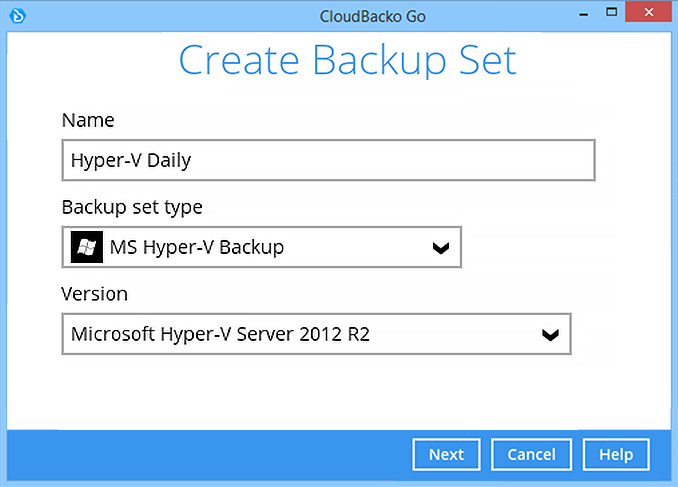The width and height of the screenshot is (678, 487).
Task: Click the Version label
Action: 94,294
